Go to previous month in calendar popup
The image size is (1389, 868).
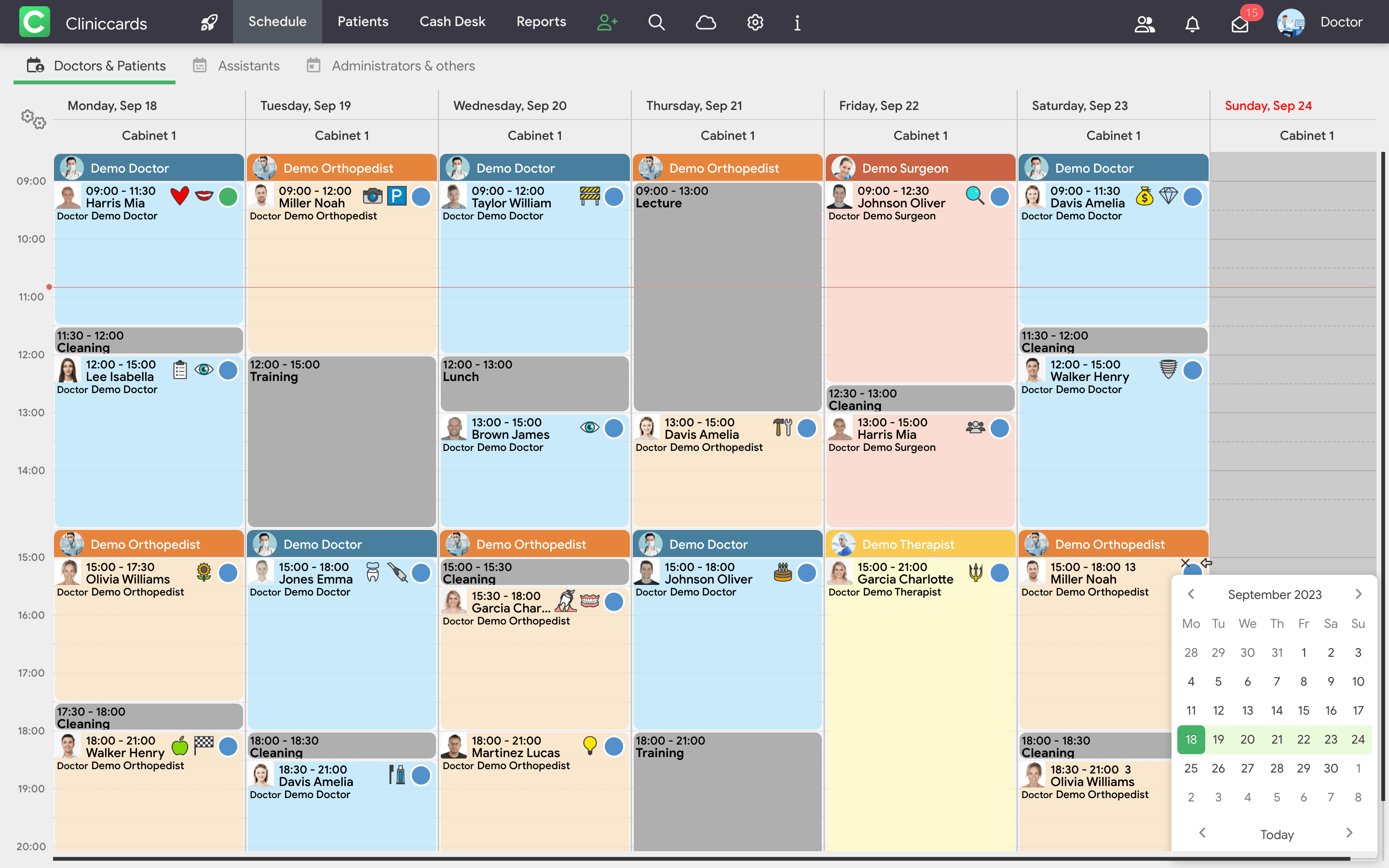(1191, 594)
